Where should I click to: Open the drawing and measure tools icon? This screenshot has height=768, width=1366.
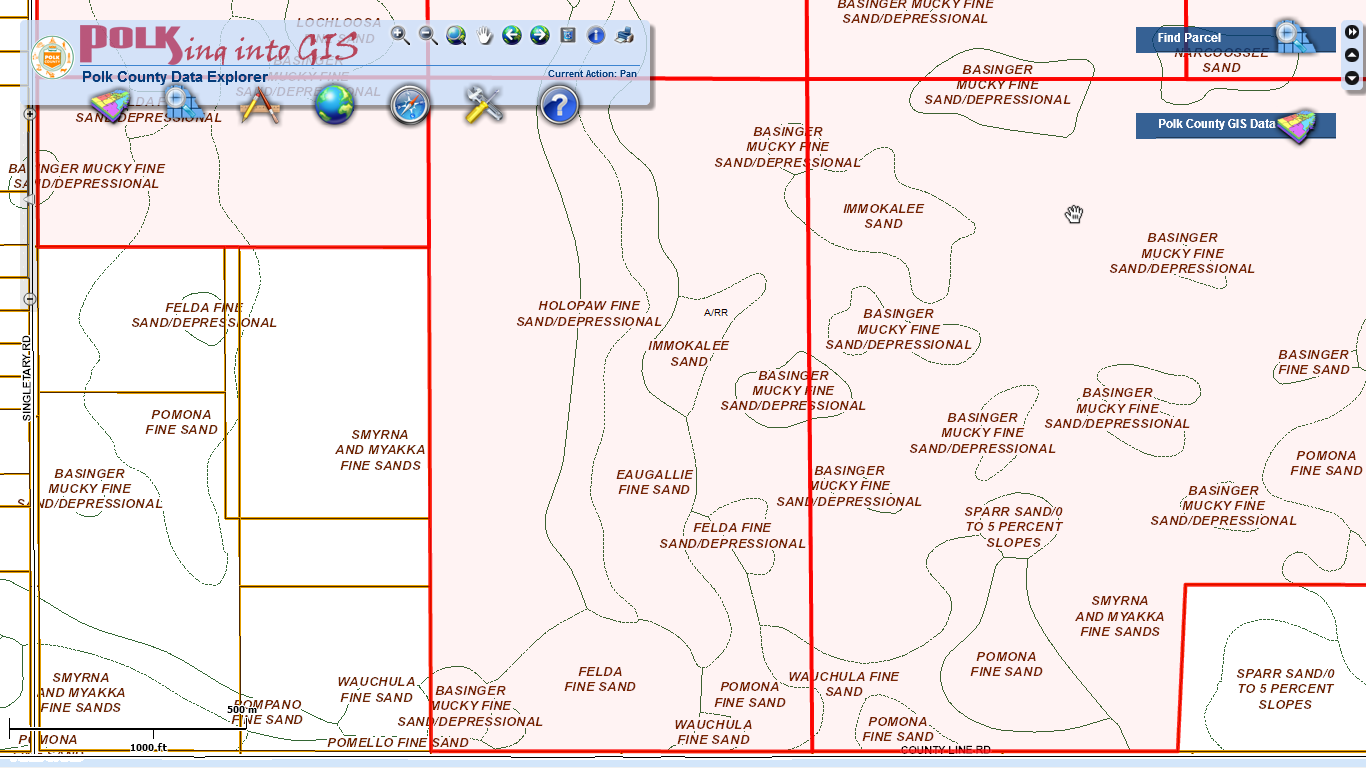point(260,104)
